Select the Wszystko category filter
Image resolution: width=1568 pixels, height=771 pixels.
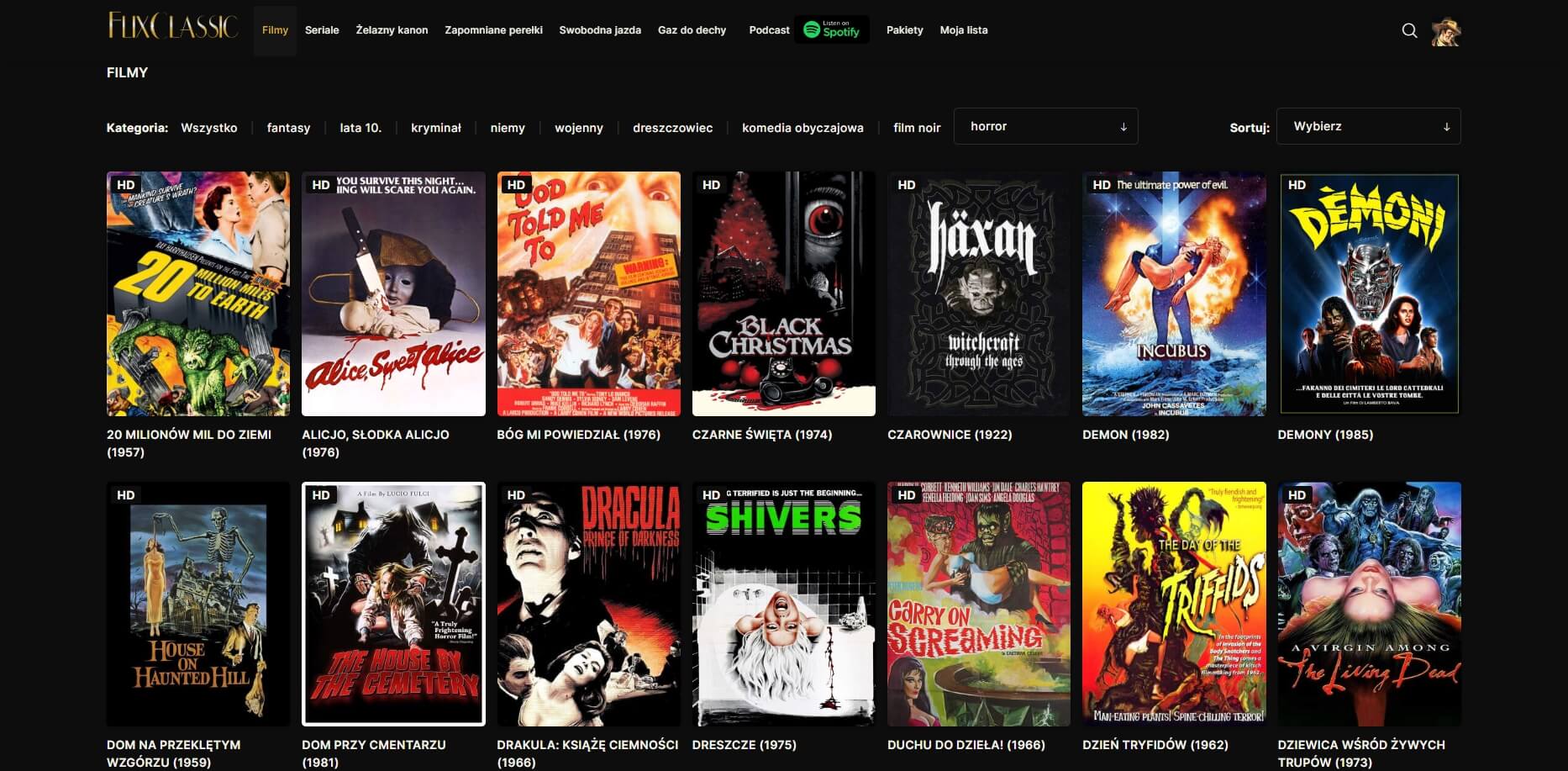[x=209, y=128]
